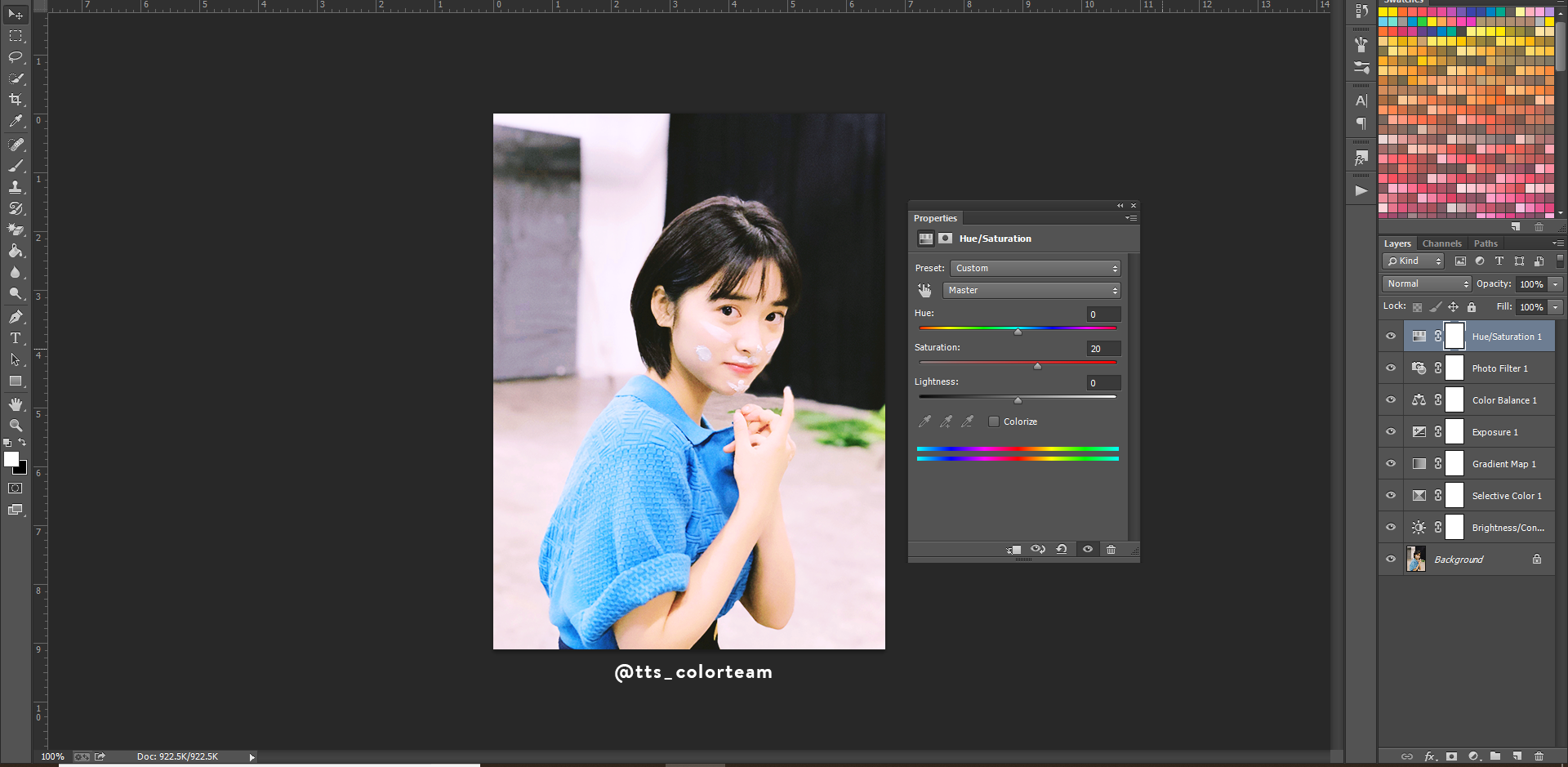Select the Quick Selection tool
1568x767 pixels.
(x=16, y=78)
